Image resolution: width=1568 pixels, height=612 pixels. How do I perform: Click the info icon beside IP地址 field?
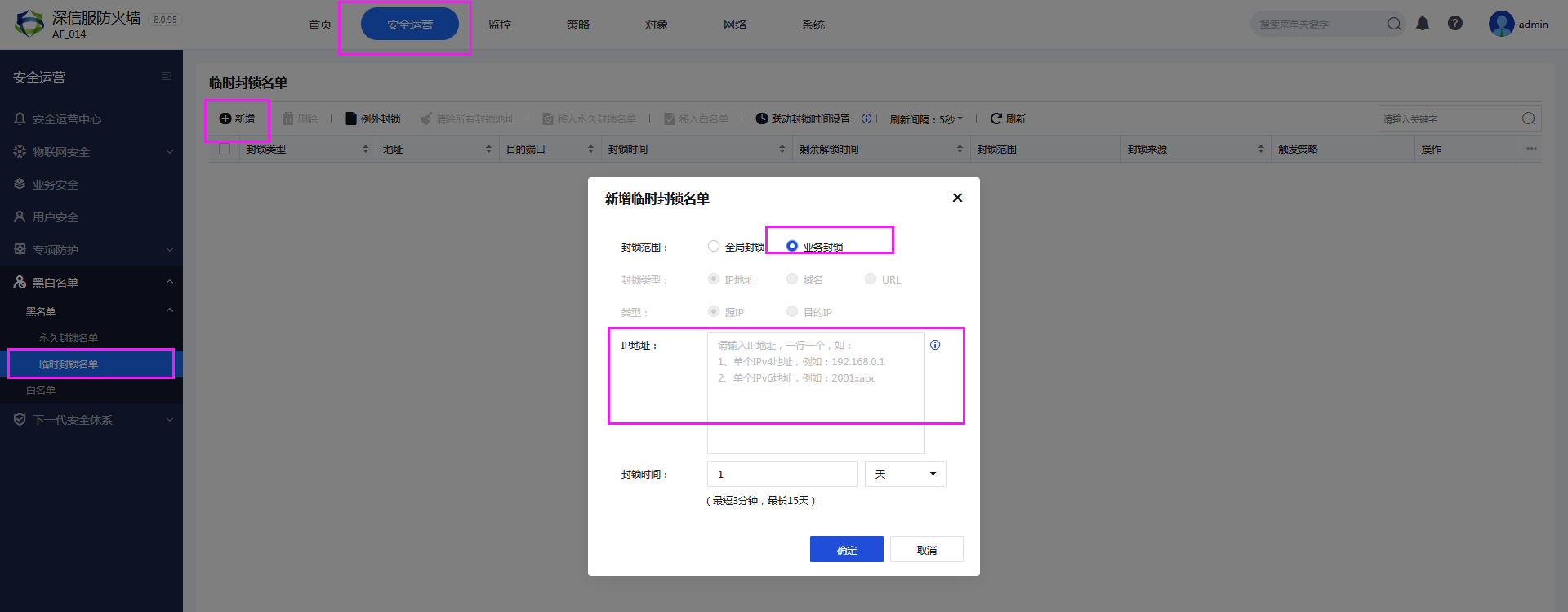[935, 345]
